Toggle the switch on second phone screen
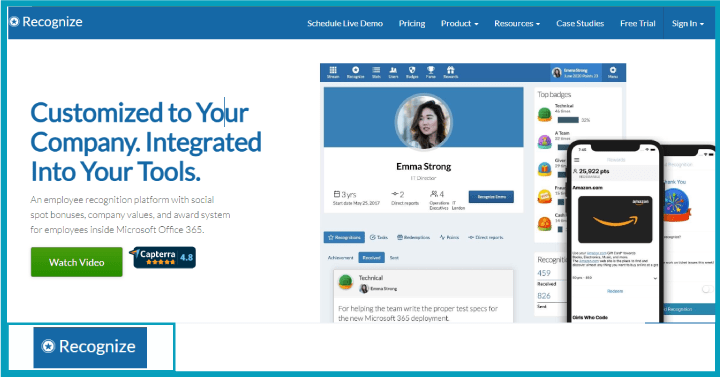 708,289
